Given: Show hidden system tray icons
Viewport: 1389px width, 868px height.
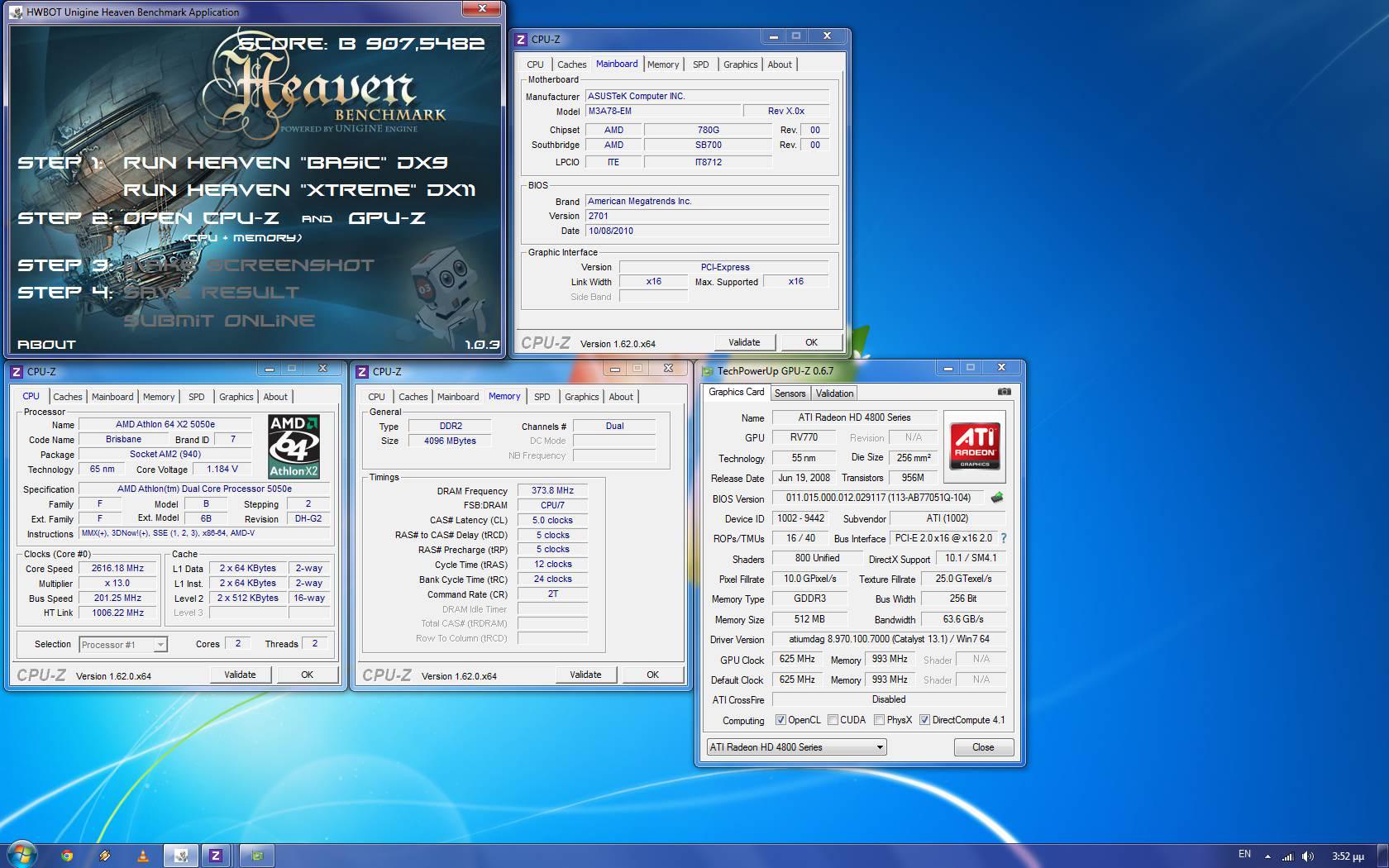Looking at the screenshot, I should [x=1267, y=856].
